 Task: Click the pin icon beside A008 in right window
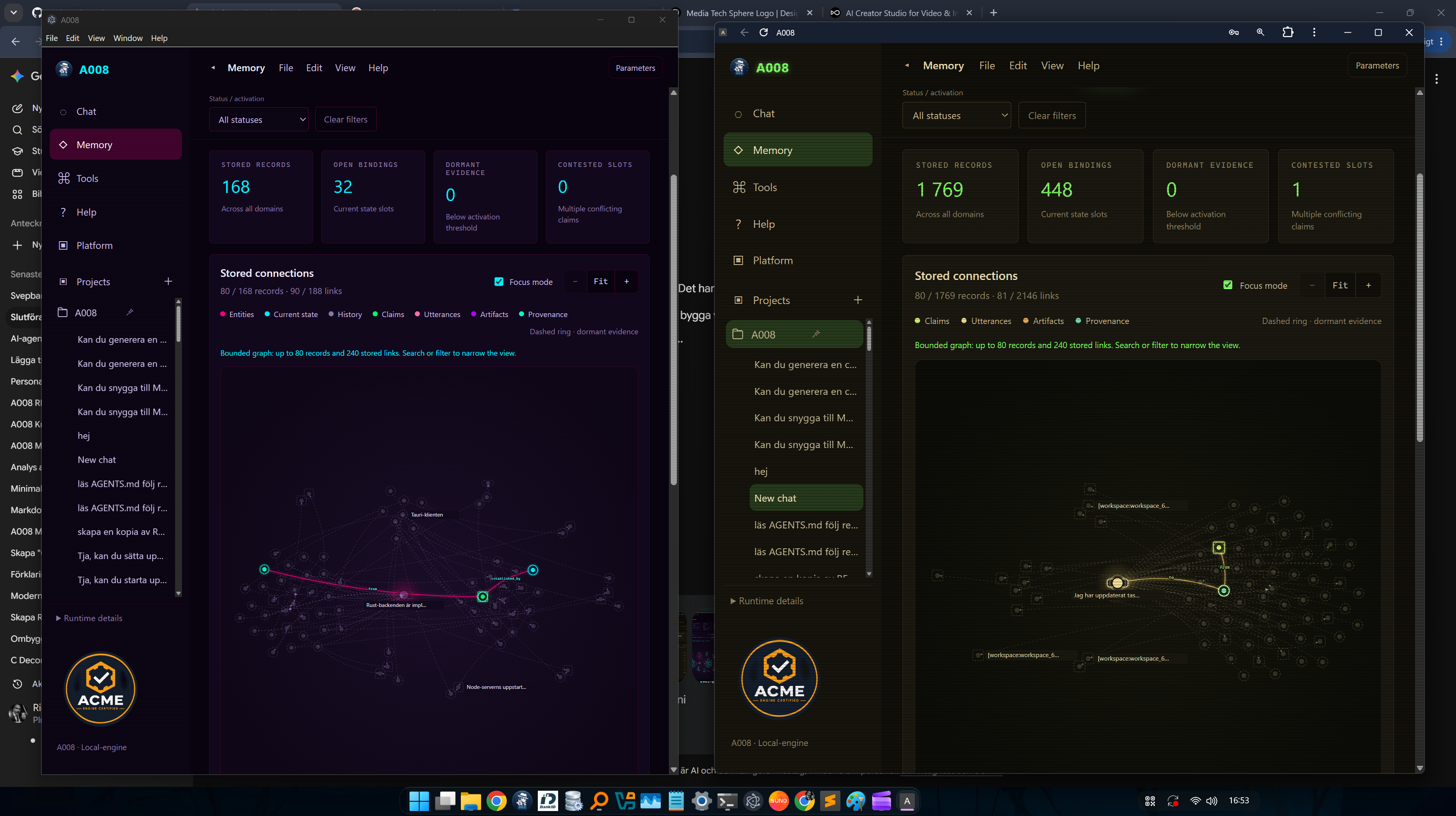816,334
